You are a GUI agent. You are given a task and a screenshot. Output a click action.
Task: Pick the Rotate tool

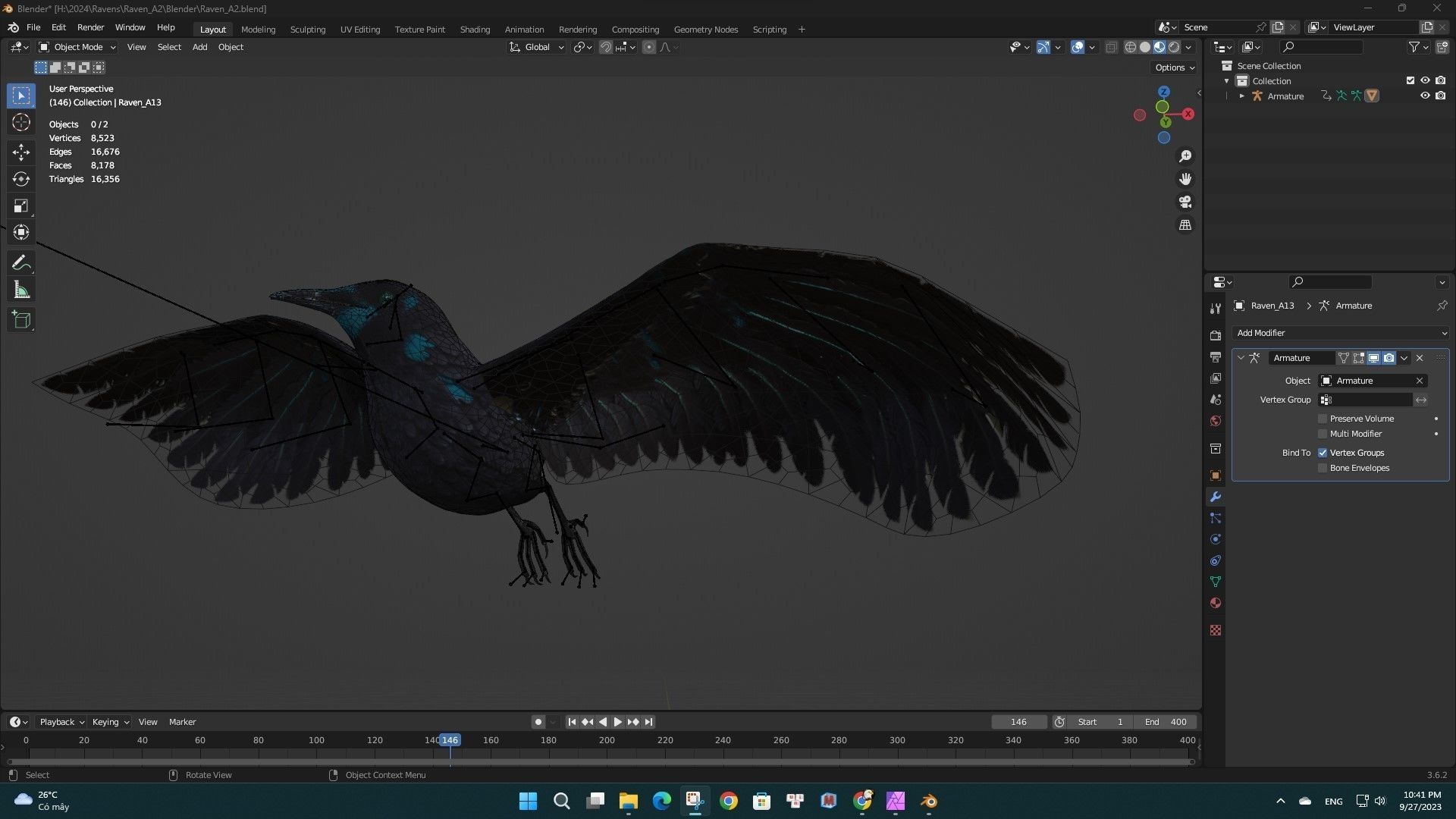click(x=21, y=179)
